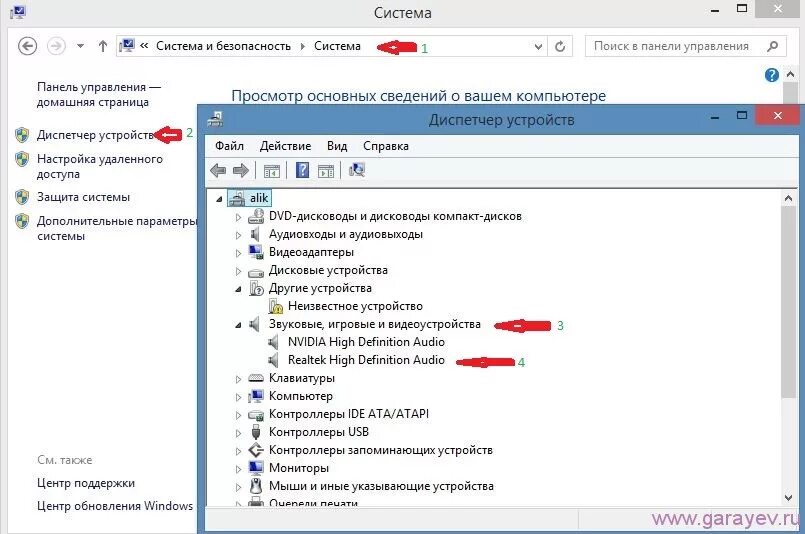
Task: Click the refresh button in Система address bar
Action: [560, 47]
